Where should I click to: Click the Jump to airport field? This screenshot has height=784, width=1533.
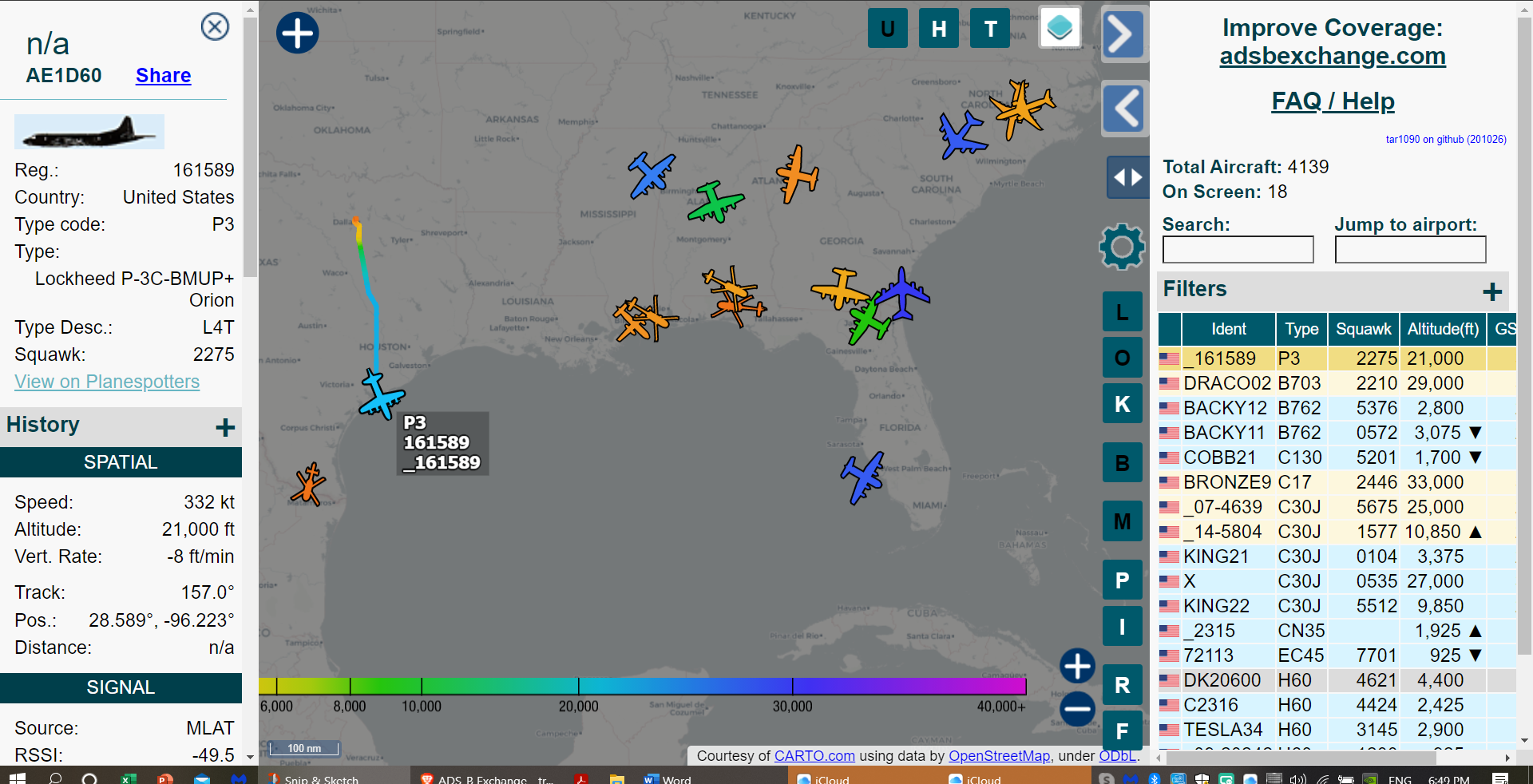point(1410,250)
